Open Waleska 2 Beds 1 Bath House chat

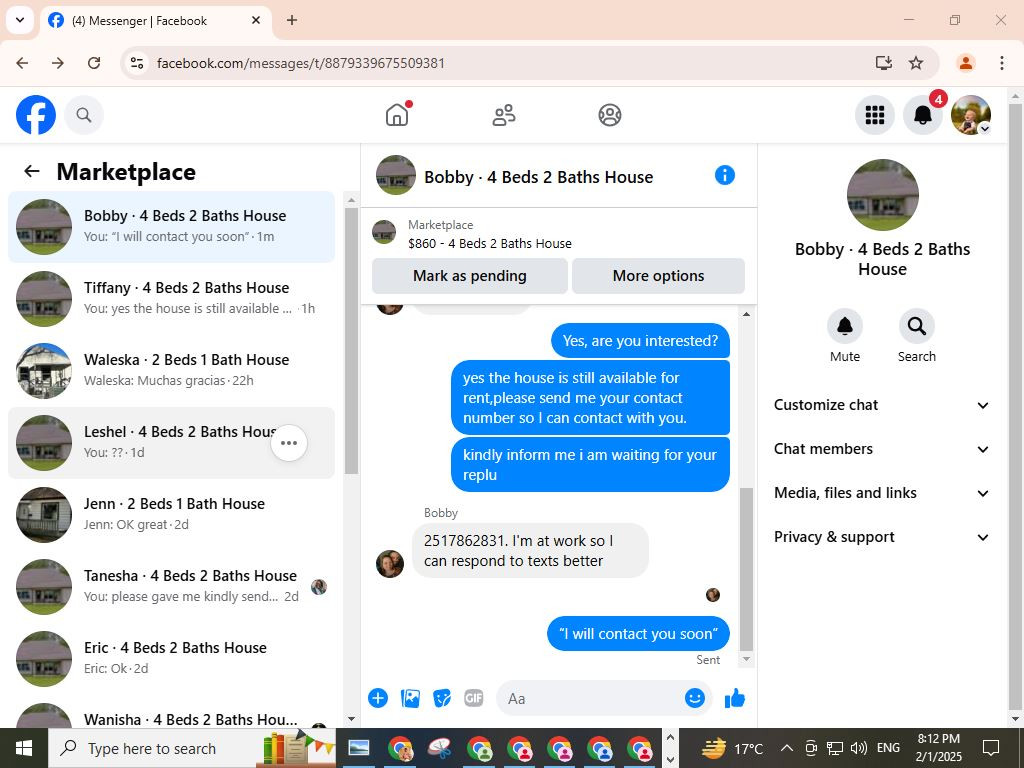[x=171, y=370]
